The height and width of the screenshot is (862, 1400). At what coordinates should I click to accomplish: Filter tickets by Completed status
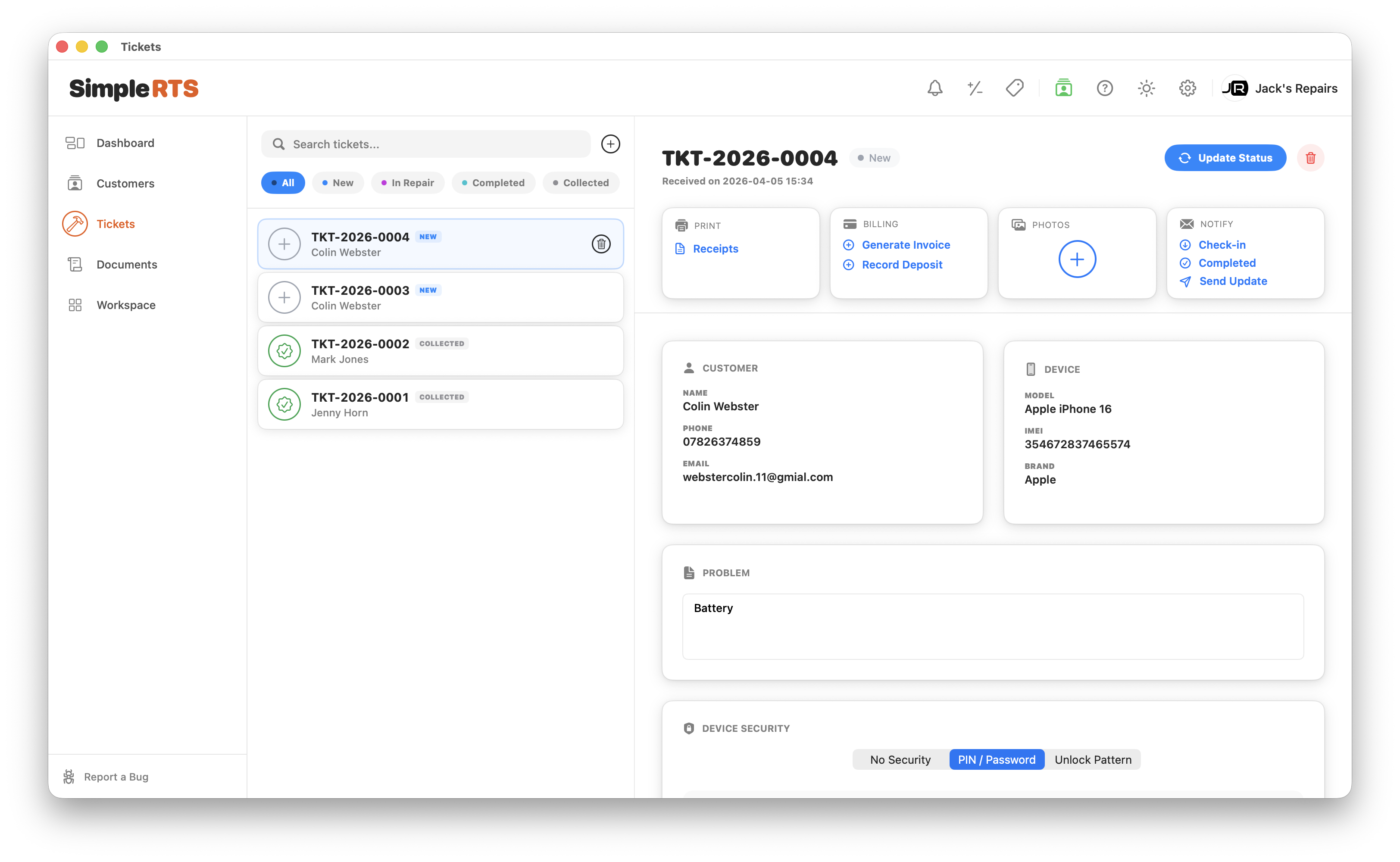[x=493, y=183]
